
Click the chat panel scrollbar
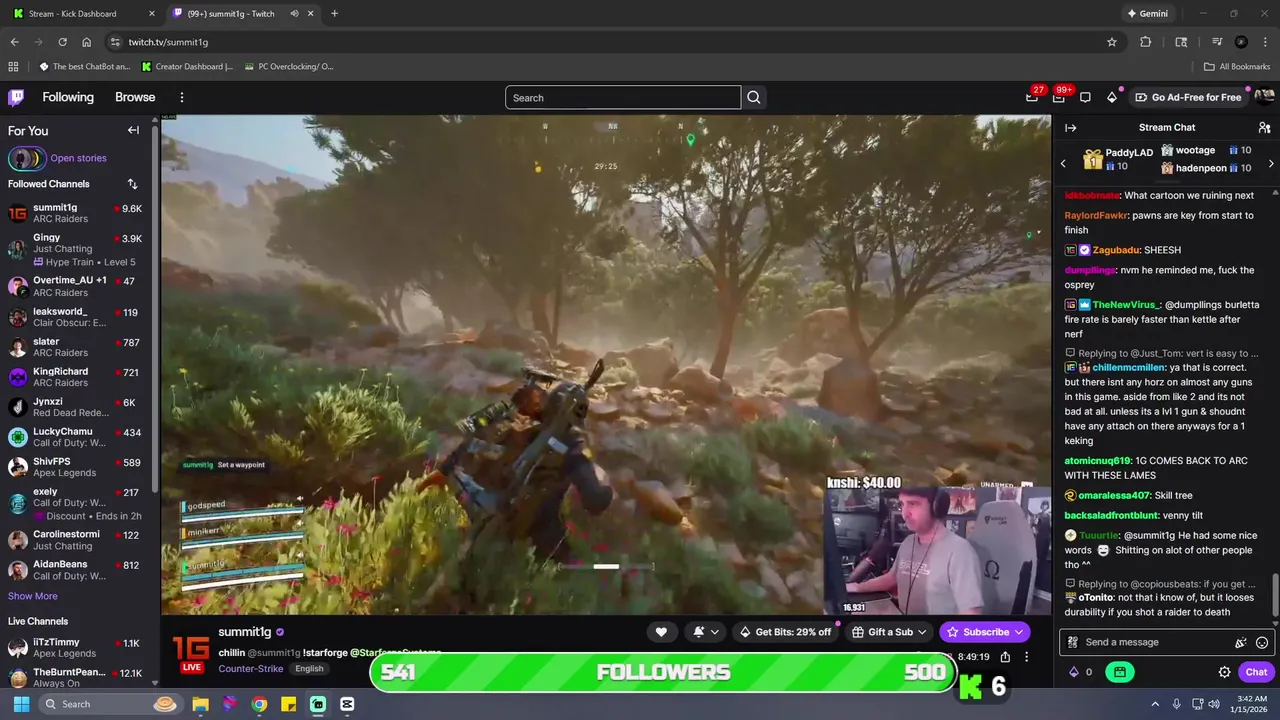pos(1275,595)
